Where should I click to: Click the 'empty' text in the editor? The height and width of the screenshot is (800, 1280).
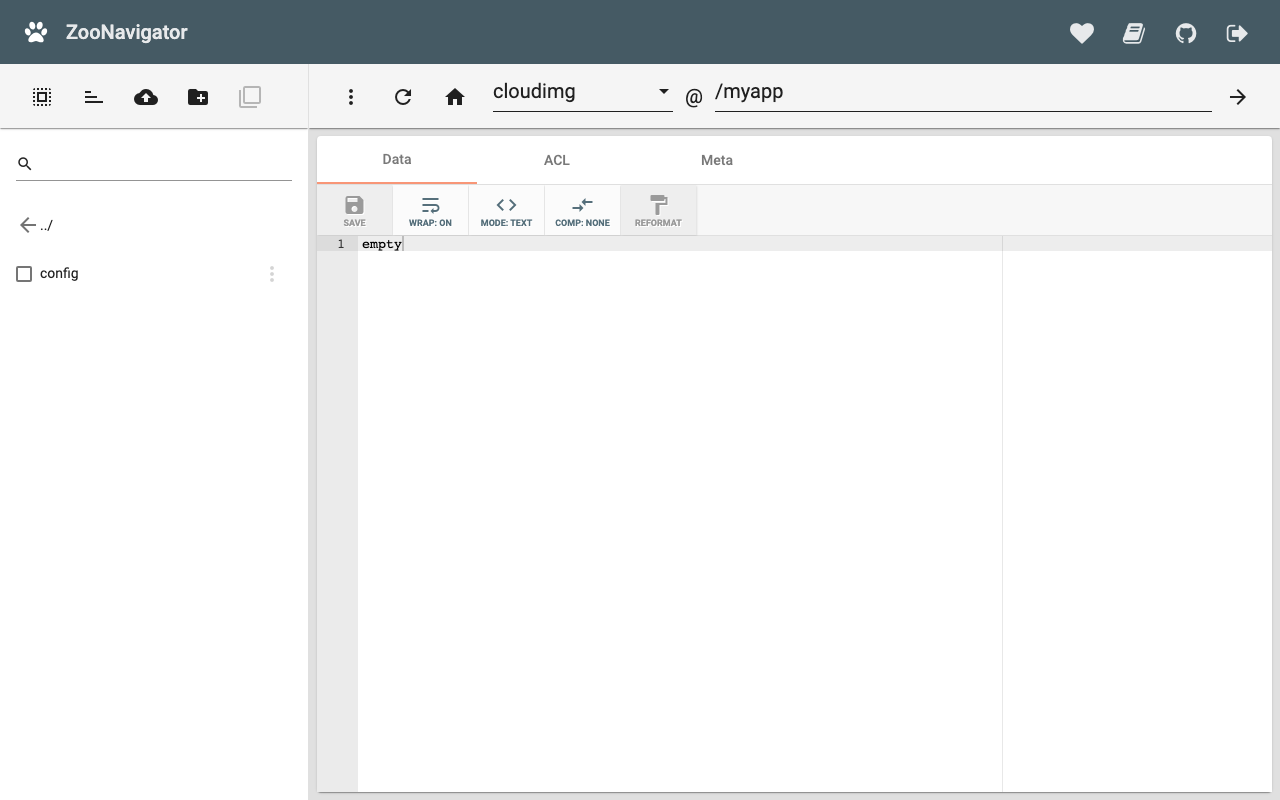click(x=382, y=244)
